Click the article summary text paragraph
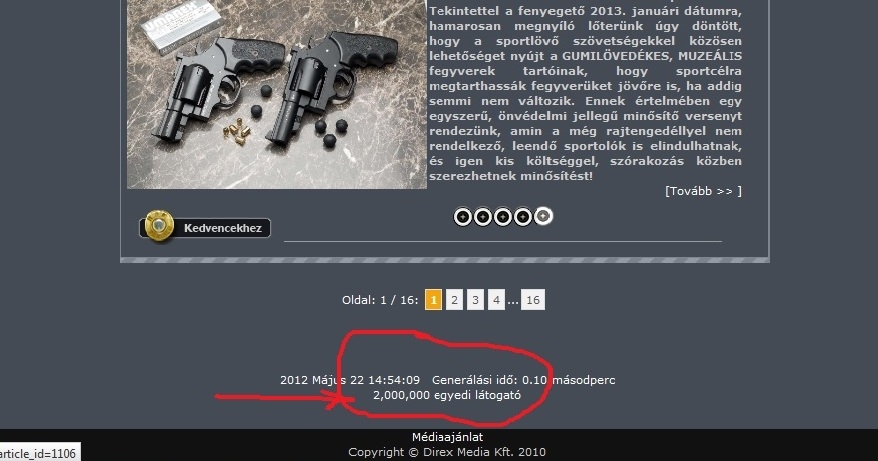This screenshot has width=878, height=461. [585, 94]
